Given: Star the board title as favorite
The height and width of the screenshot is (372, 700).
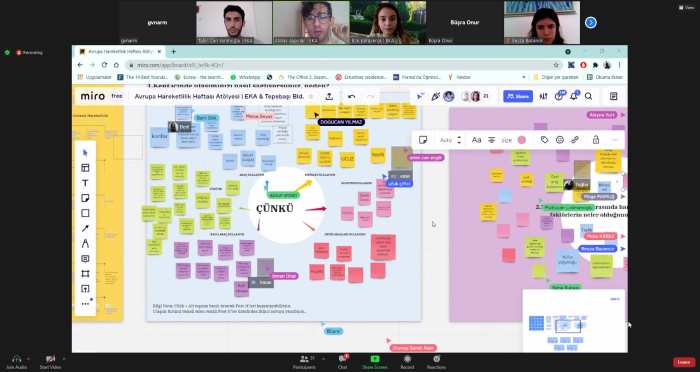Looking at the screenshot, I should (311, 96).
